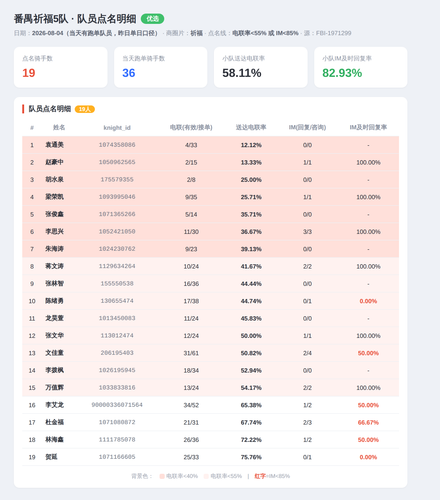Click the date text 2026-08-04 in the subtitle
The width and height of the screenshot is (440, 500).
(48, 33)
